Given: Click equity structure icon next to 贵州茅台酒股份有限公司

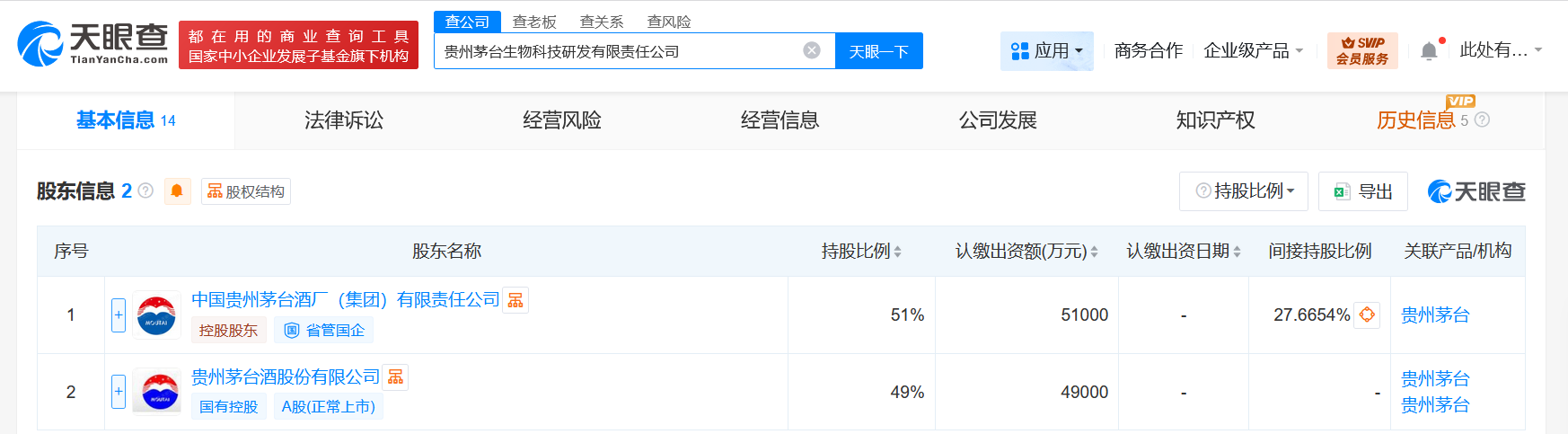Looking at the screenshot, I should 395,377.
